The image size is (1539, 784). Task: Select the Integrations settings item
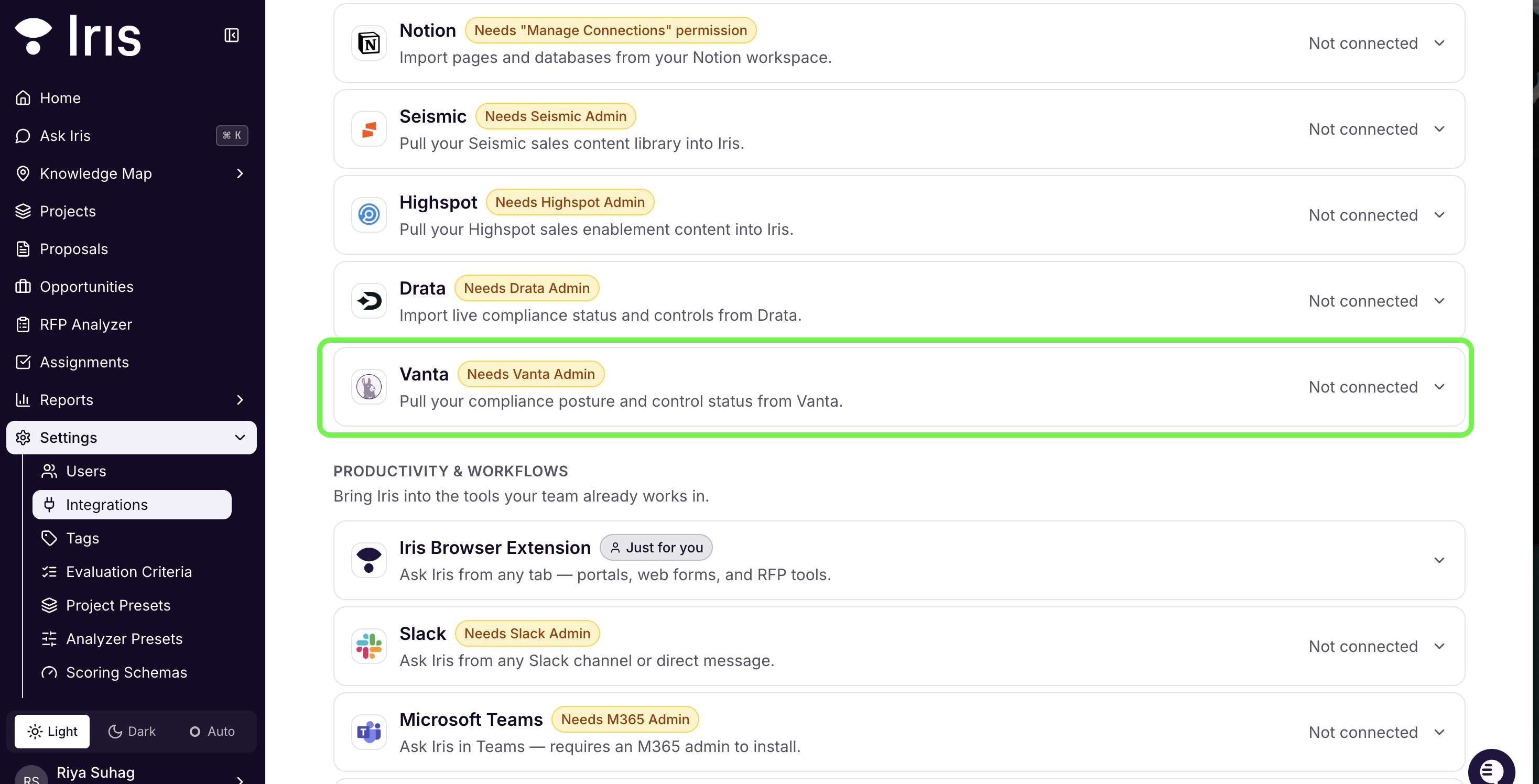[132, 505]
